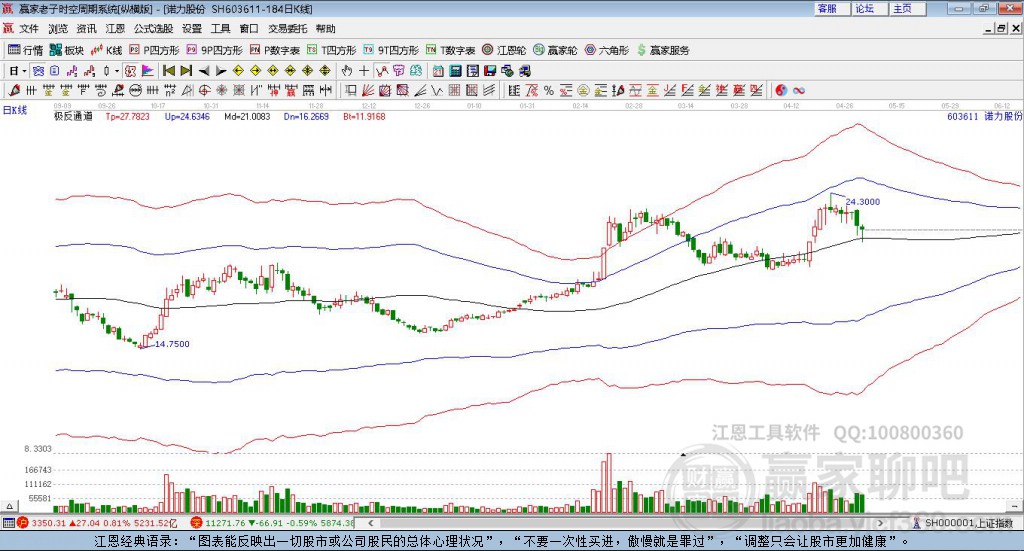Click the first yellow diamond arrow icon
This screenshot has width=1024, height=551.
tap(238, 71)
